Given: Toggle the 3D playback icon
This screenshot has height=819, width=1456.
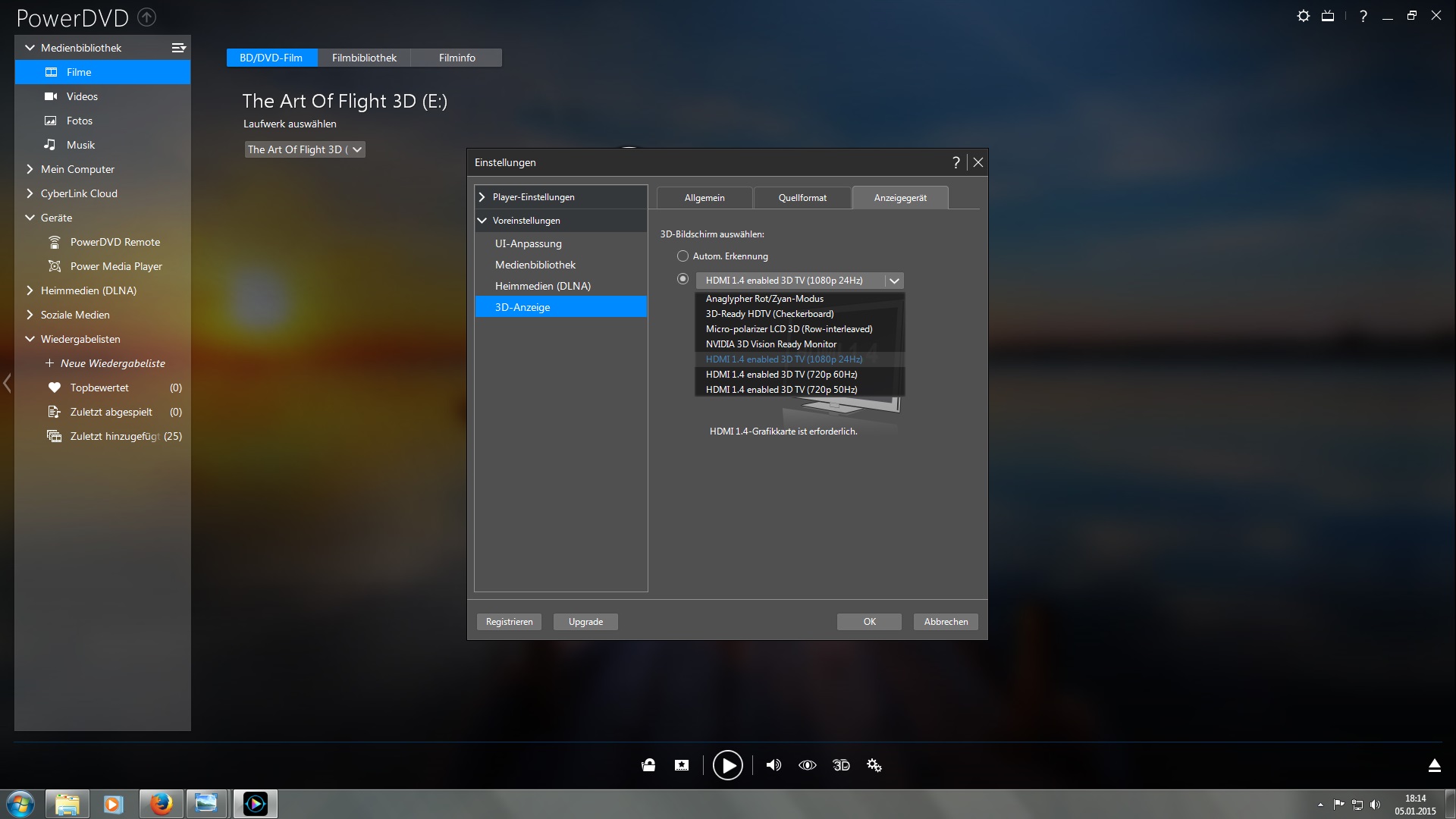Looking at the screenshot, I should pos(841,765).
